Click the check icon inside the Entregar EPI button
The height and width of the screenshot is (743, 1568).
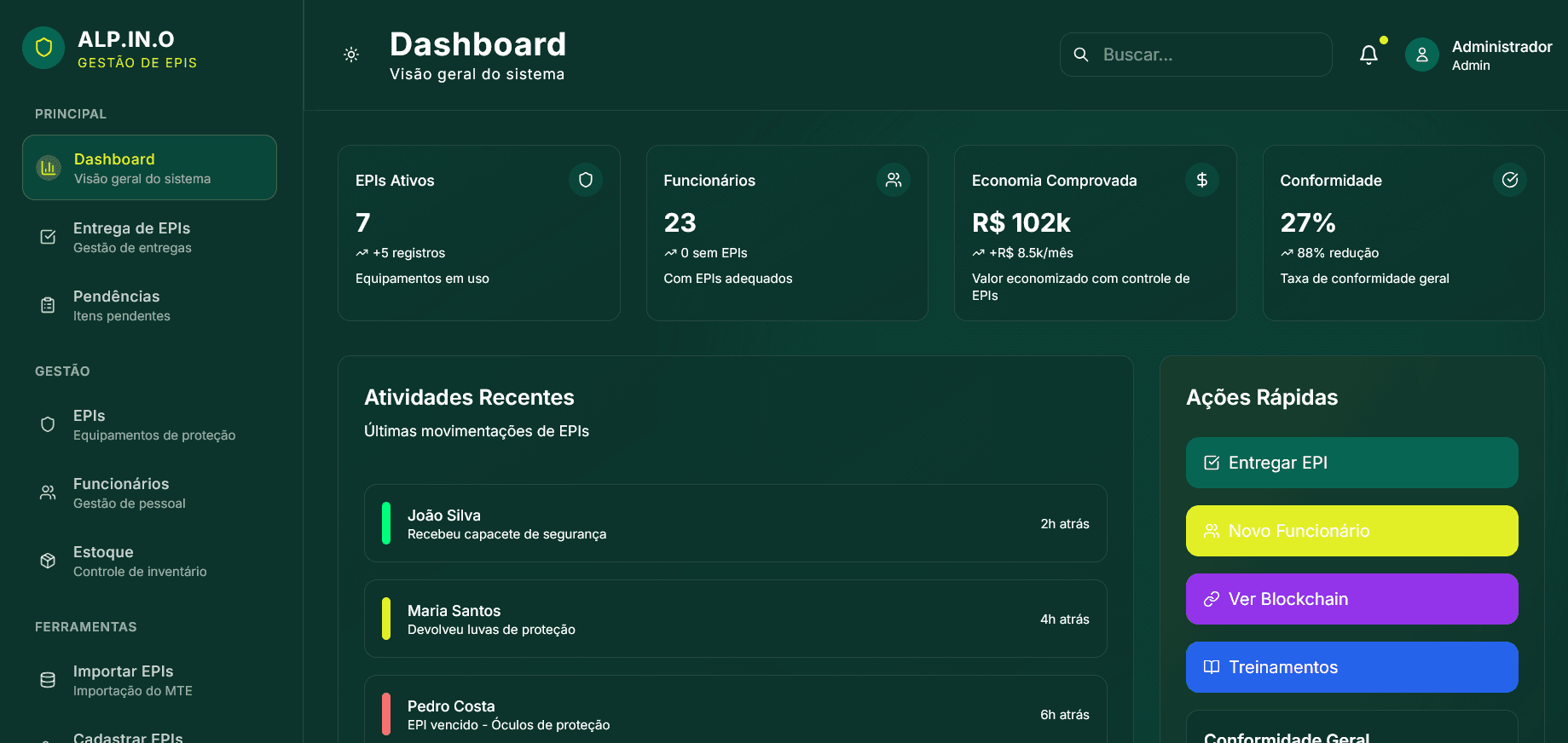(1212, 463)
